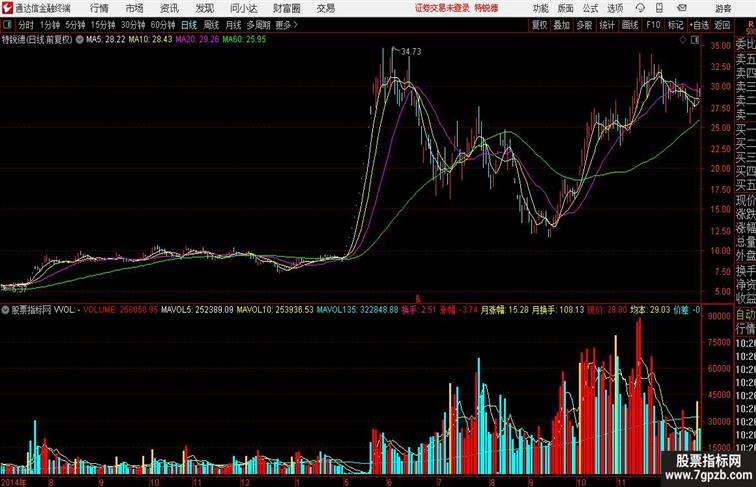Open the 交易 menu
The width and height of the screenshot is (756, 487).
325,8
